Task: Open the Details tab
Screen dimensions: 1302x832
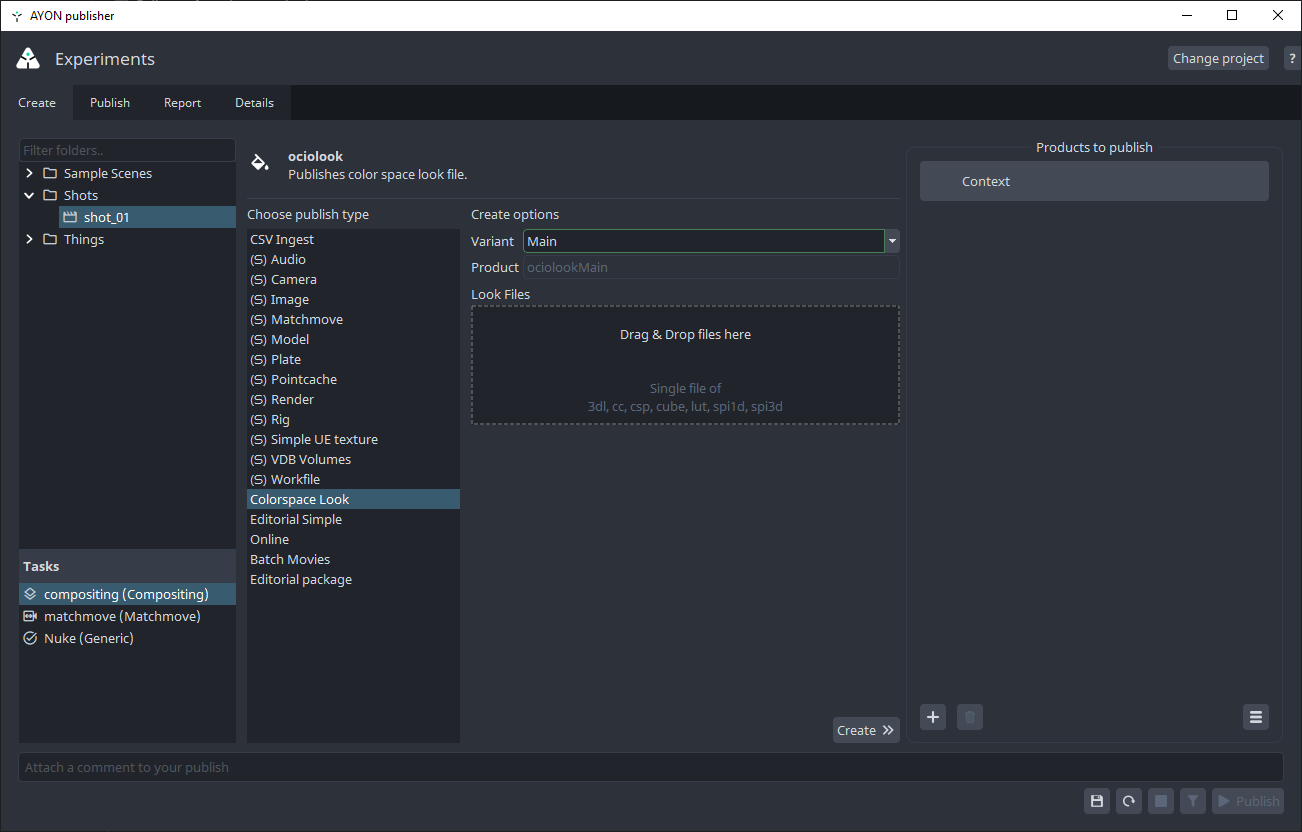Action: tap(254, 103)
